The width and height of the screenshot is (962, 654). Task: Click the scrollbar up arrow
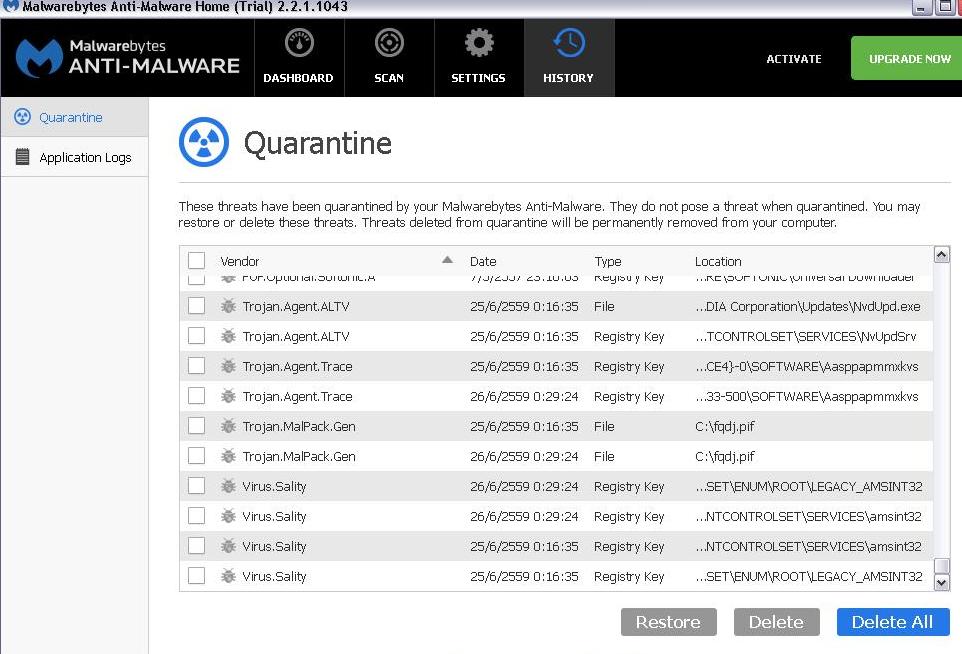(x=942, y=254)
